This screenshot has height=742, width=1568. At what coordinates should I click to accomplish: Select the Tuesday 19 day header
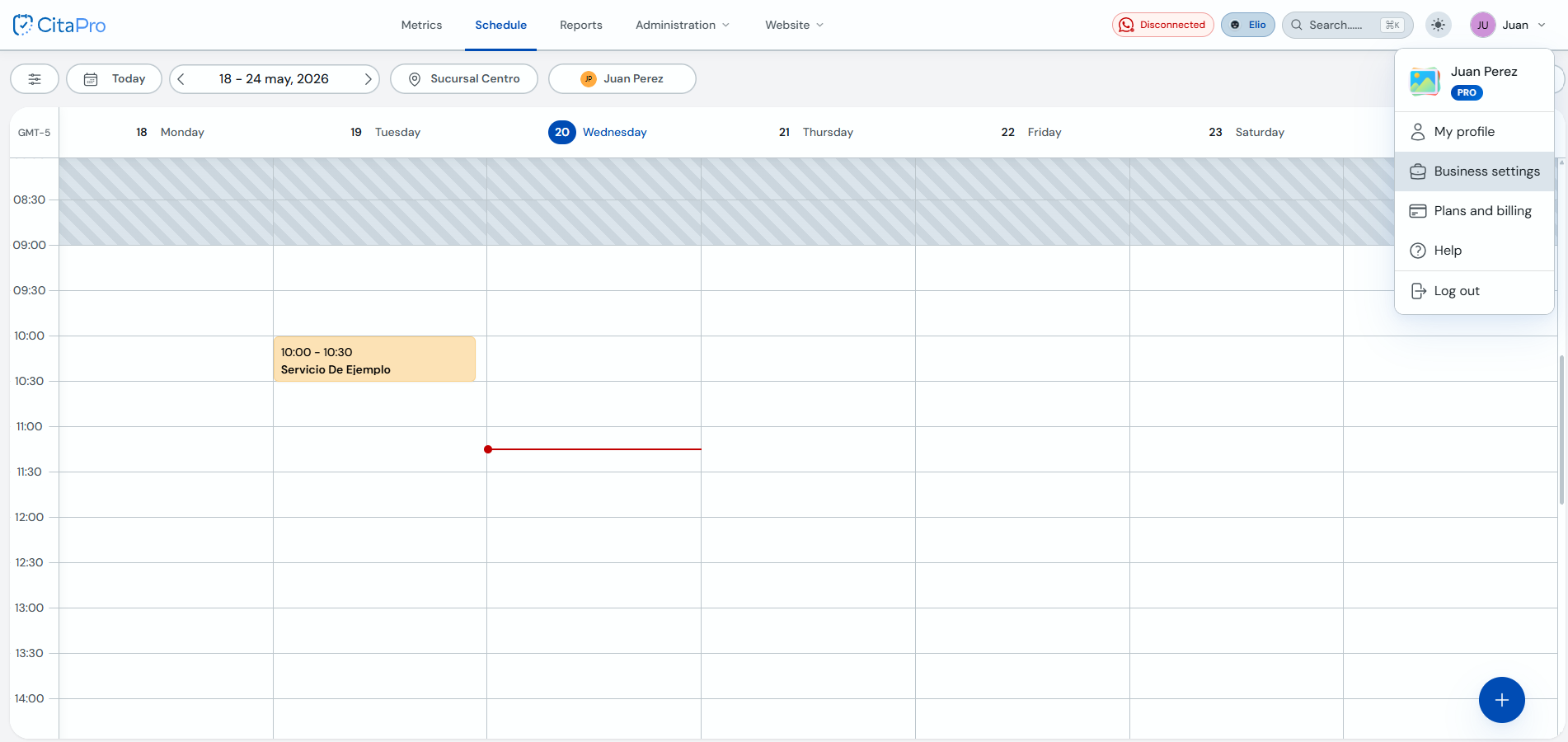[x=385, y=132]
